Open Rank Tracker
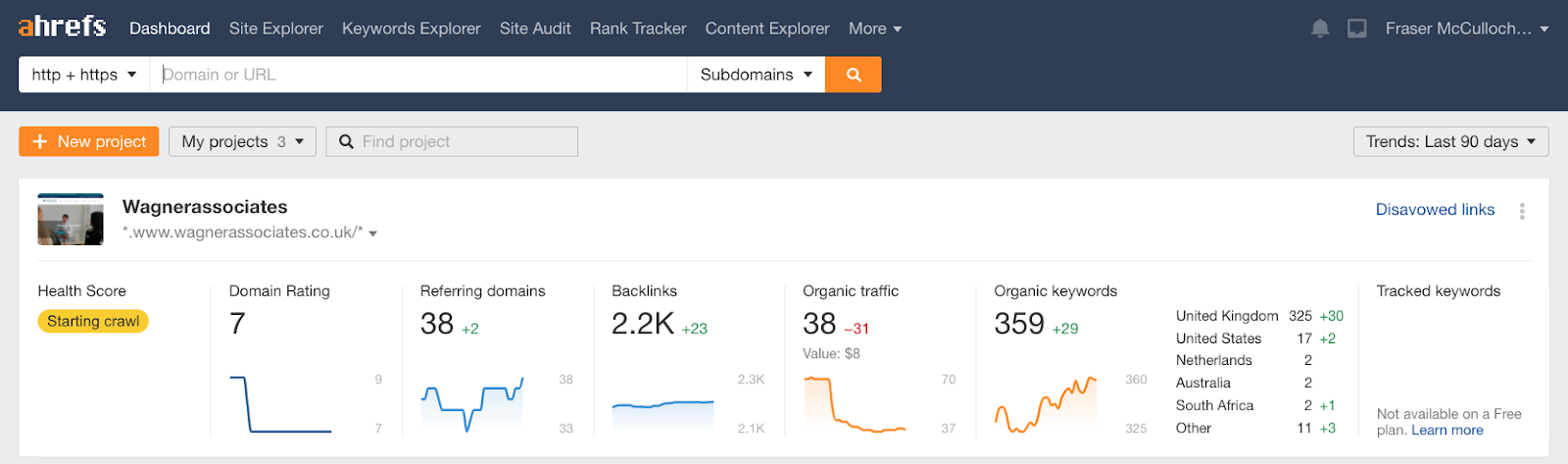 click(638, 28)
